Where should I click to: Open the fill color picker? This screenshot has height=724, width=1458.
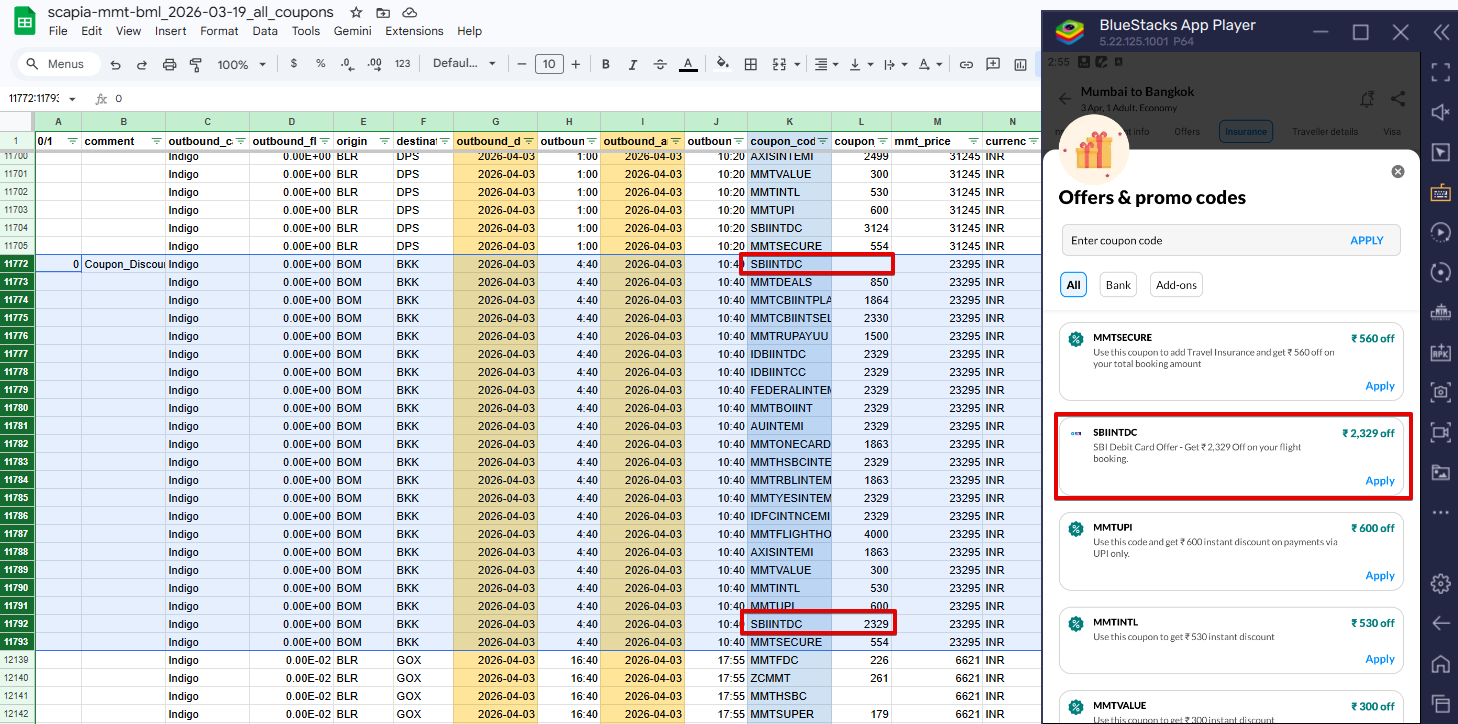tap(723, 64)
